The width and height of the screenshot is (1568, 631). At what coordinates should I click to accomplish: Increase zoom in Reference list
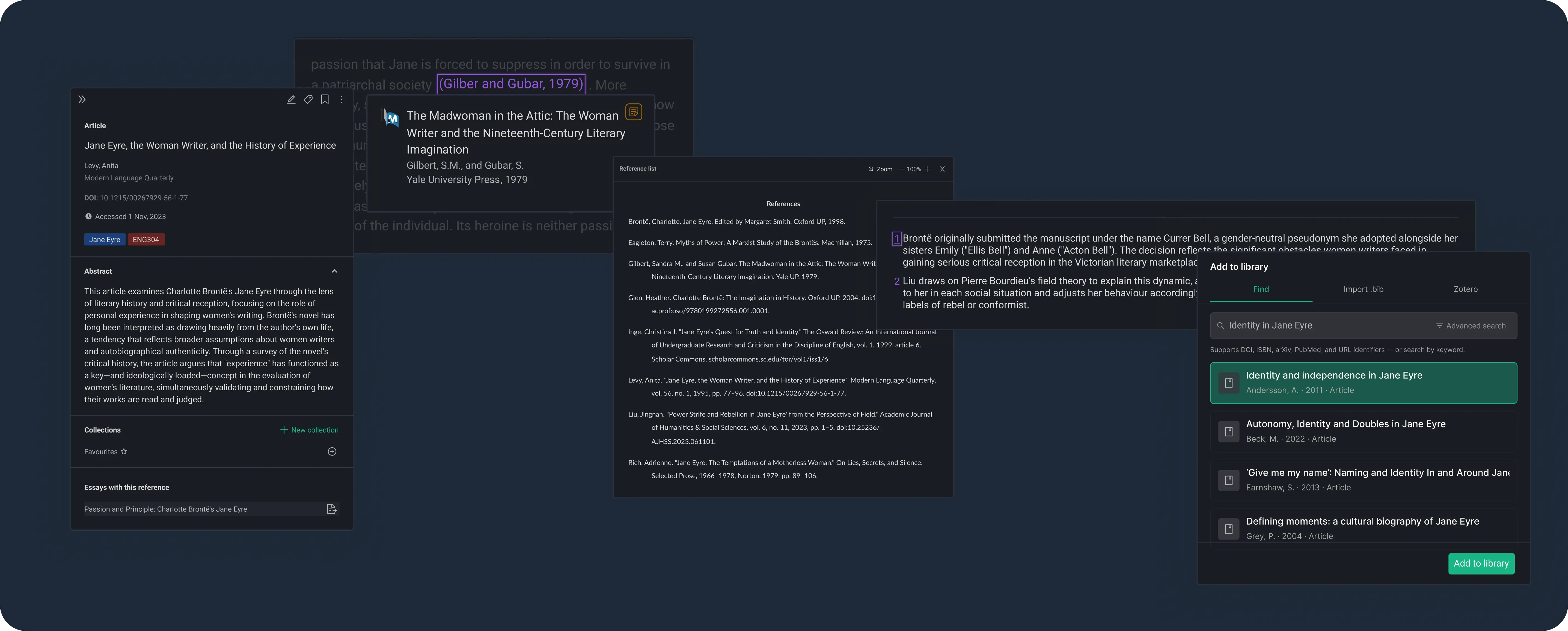coord(927,169)
